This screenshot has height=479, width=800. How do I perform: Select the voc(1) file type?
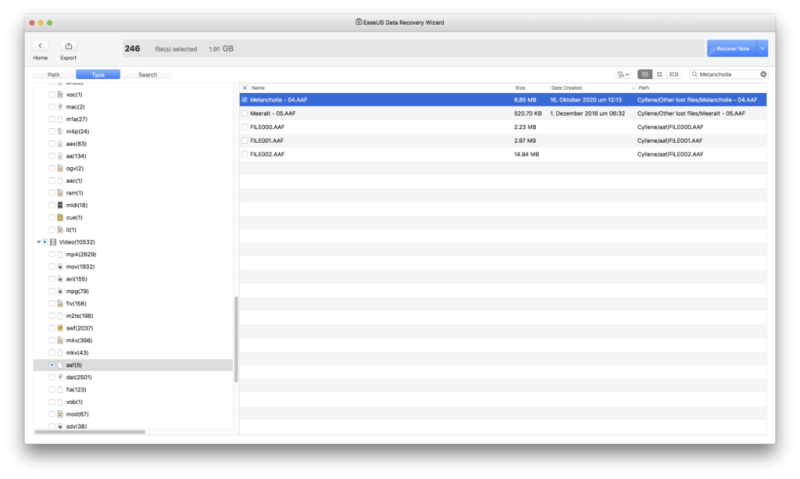74,95
